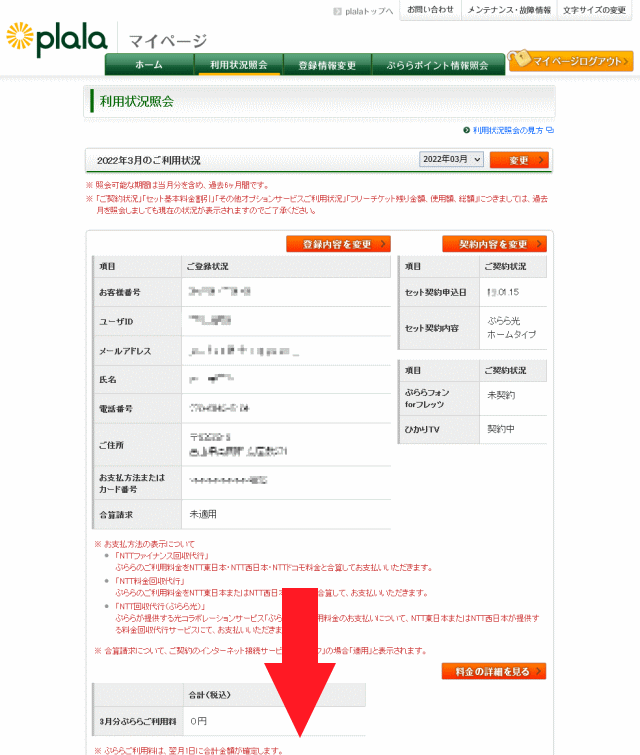Screen dimensions: 640x755
Task: Click the 合計(税込) column header
Action: [x=209, y=695]
